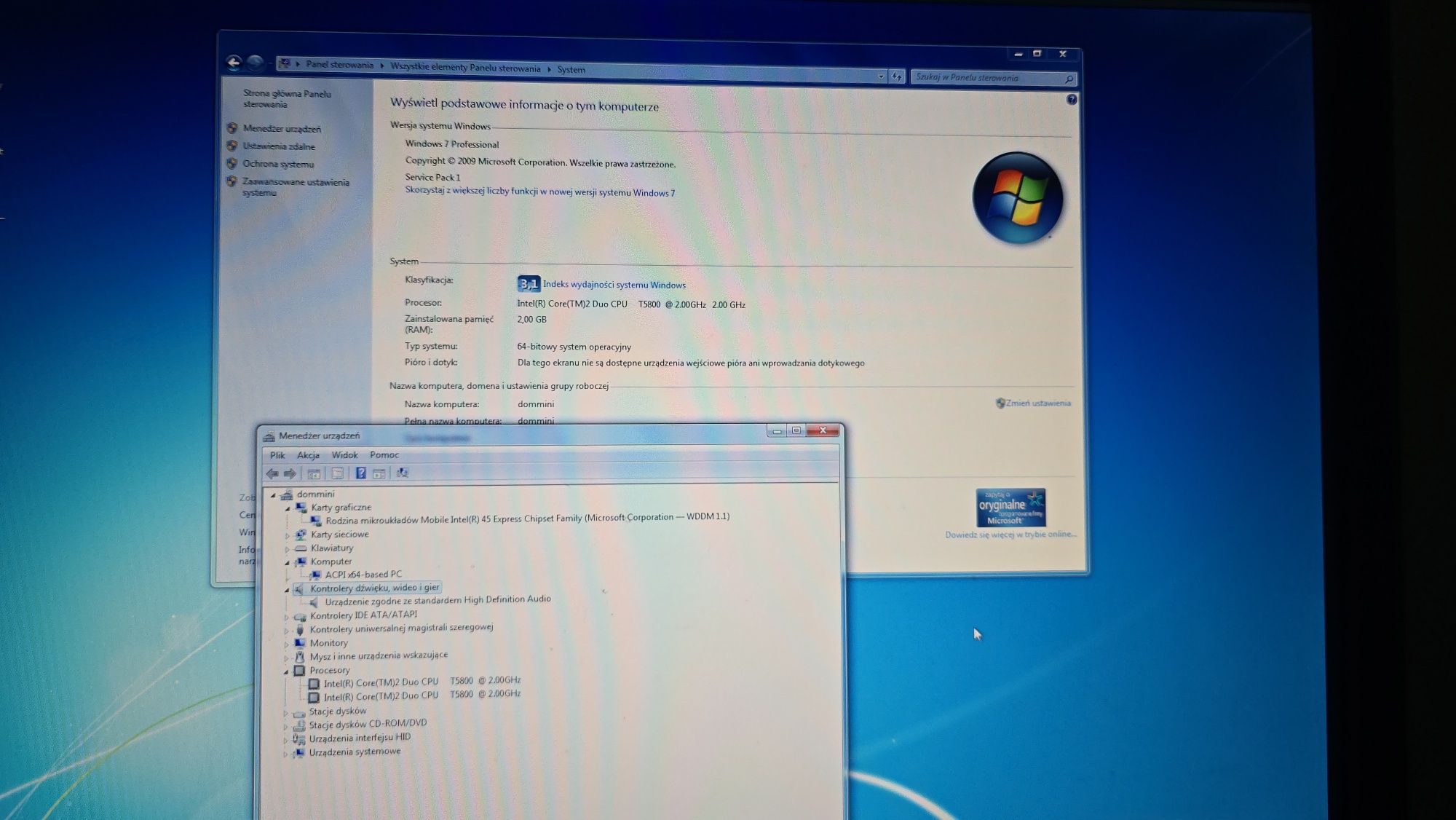This screenshot has height=820, width=1456.
Task: Click the blue Help icon in Device Manager toolbar
Action: [360, 473]
